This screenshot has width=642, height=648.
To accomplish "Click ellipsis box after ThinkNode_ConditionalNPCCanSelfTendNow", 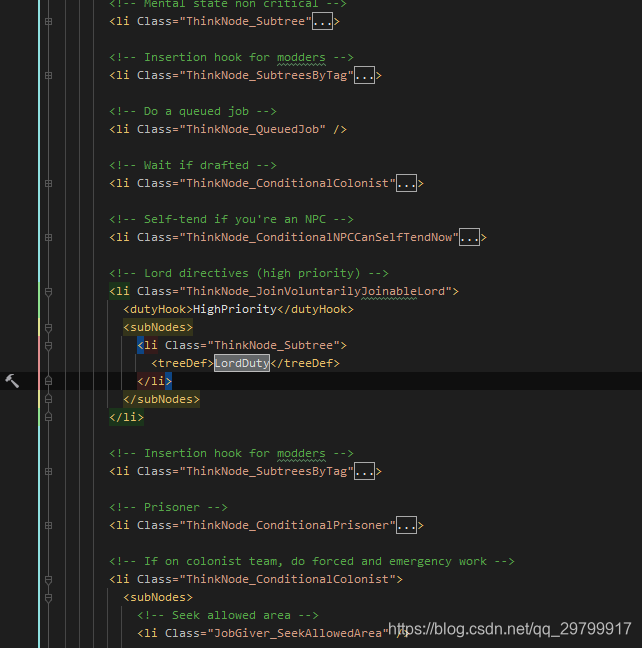I will point(470,238).
